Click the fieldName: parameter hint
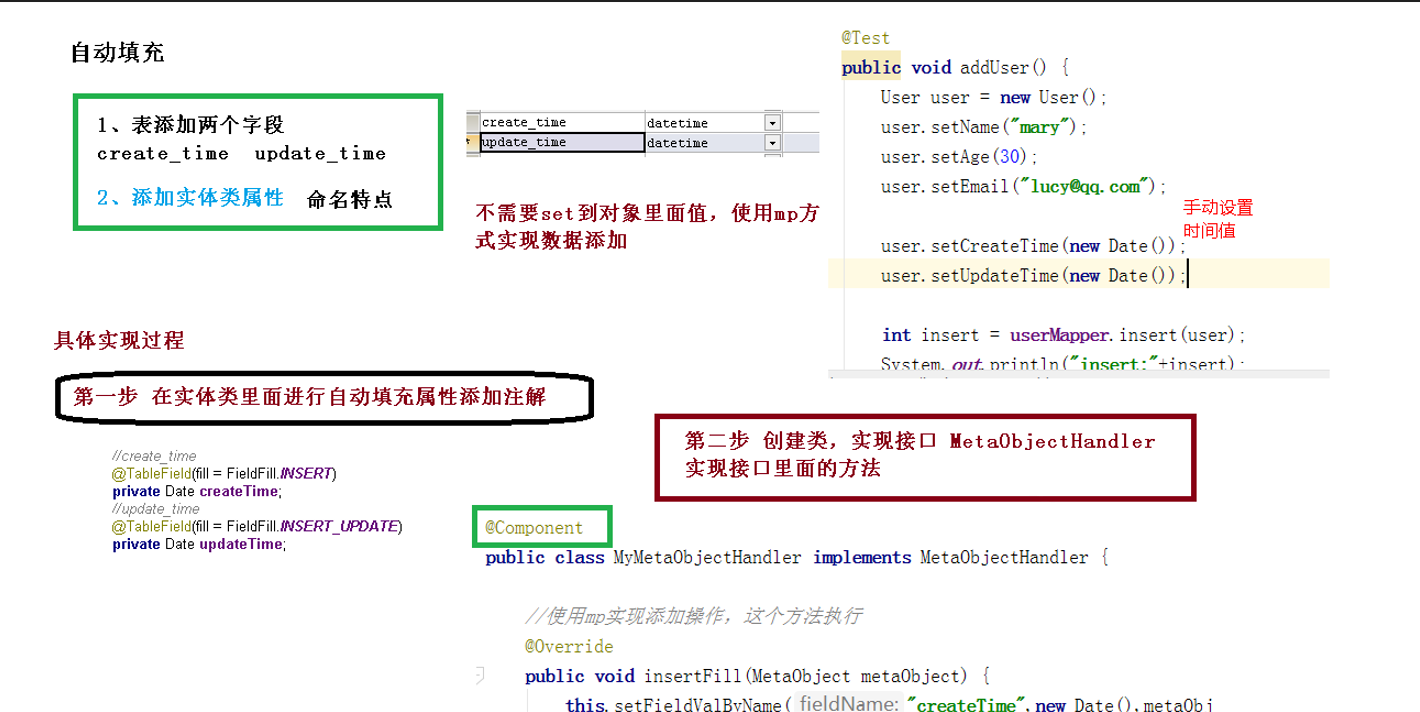 click(x=848, y=704)
